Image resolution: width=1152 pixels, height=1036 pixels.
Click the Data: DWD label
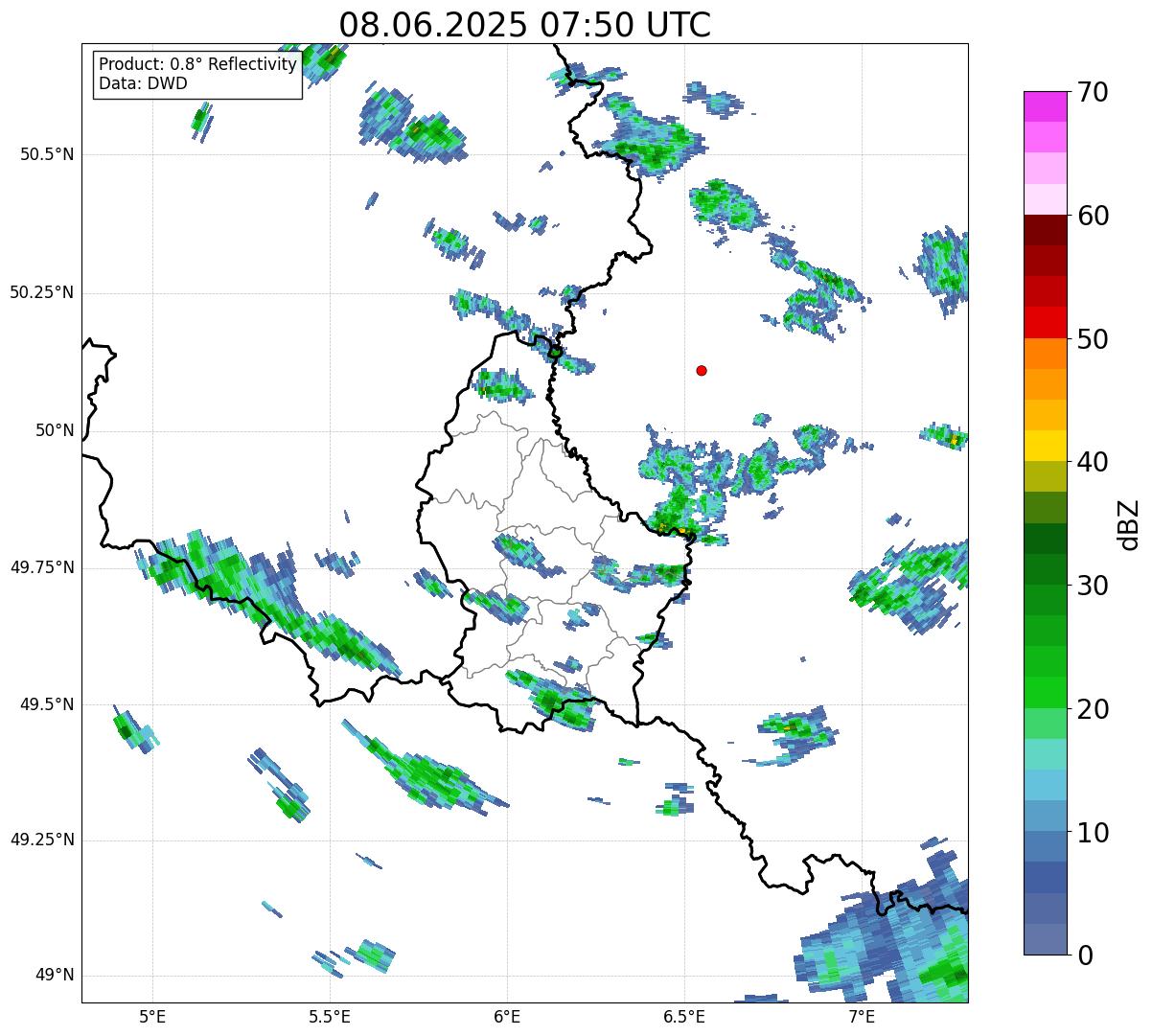click(x=143, y=83)
